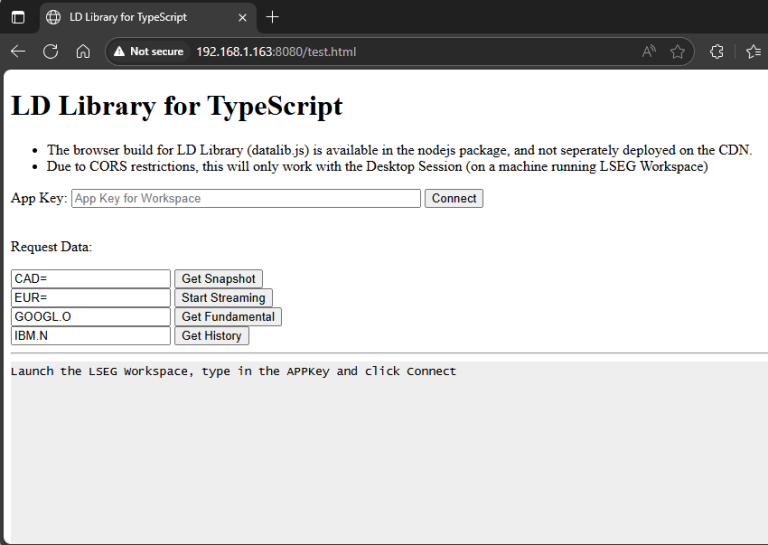Select the LD Library for TypeScript tab
Screen dimensions: 768x545
[147, 17]
